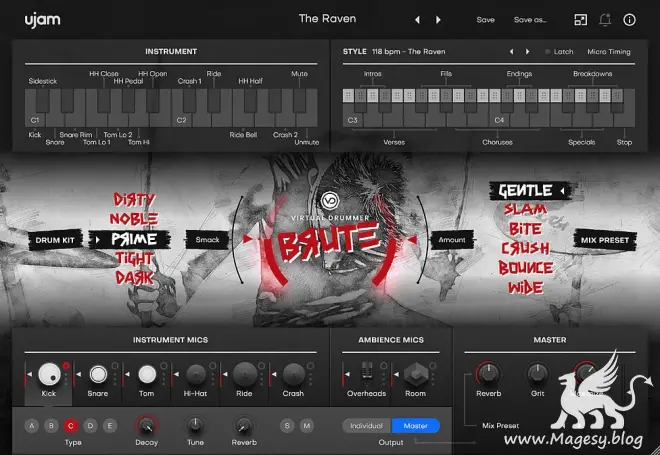Image resolution: width=660 pixels, height=455 pixels.
Task: Go to previous preset arrow beside The Raven
Action: pos(417,20)
